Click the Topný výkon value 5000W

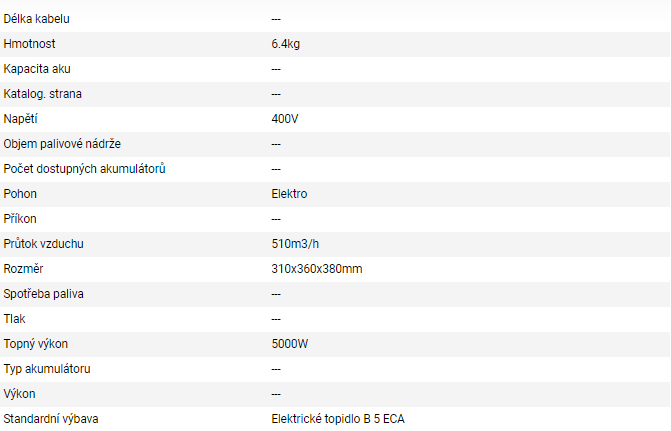pos(290,344)
